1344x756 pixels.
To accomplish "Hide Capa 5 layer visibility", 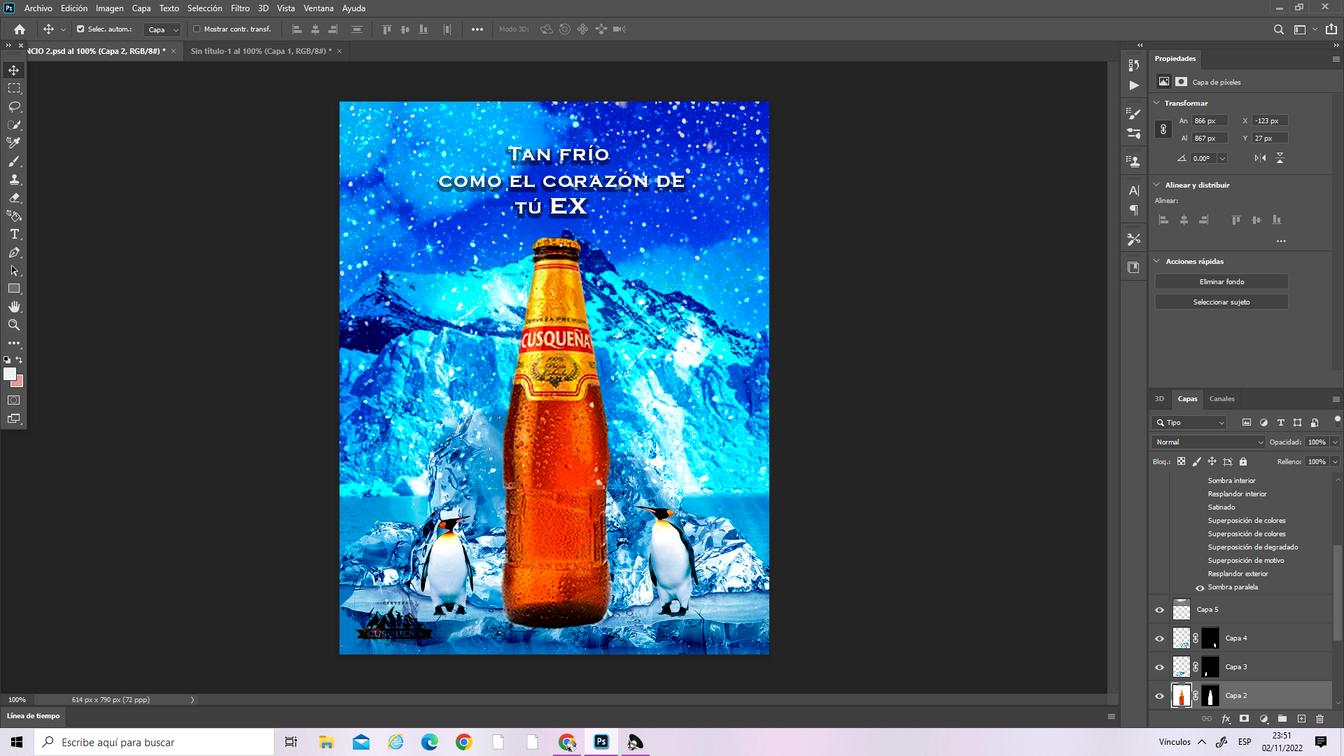I will (x=1160, y=609).
